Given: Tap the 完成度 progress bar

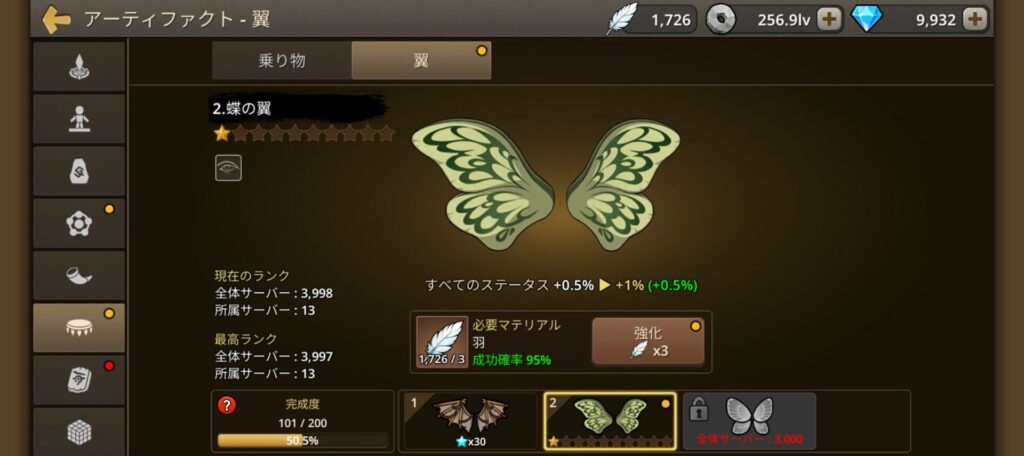Looking at the screenshot, I should pyautogui.click(x=302, y=440).
